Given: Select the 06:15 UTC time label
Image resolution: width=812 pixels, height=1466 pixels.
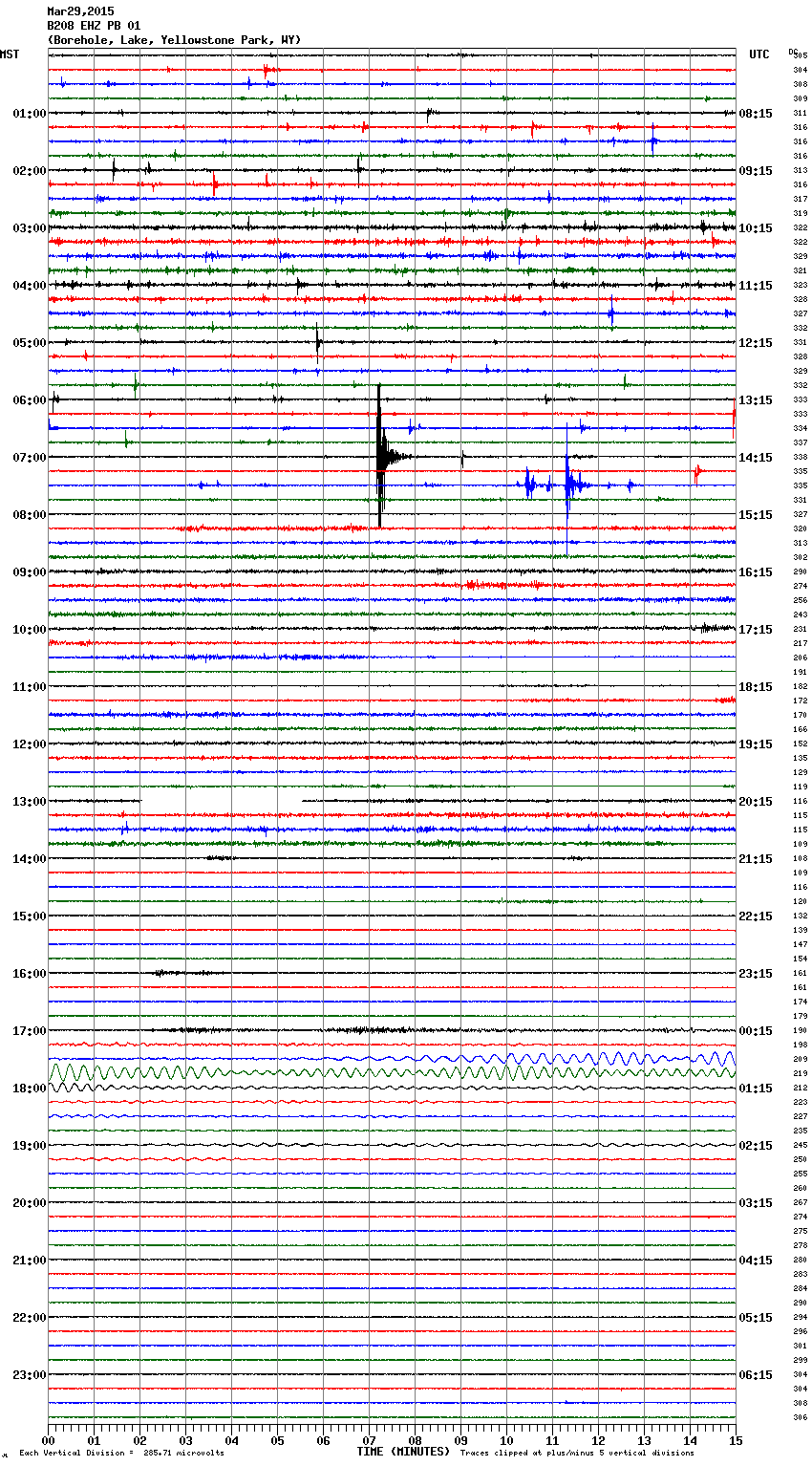Looking at the screenshot, I should pyautogui.click(x=756, y=1375).
